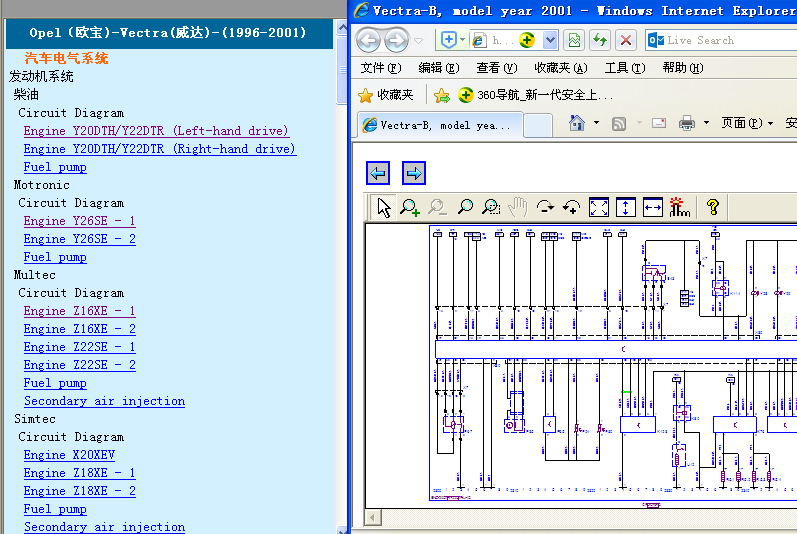Rotate diagram clockwise

pos(545,207)
